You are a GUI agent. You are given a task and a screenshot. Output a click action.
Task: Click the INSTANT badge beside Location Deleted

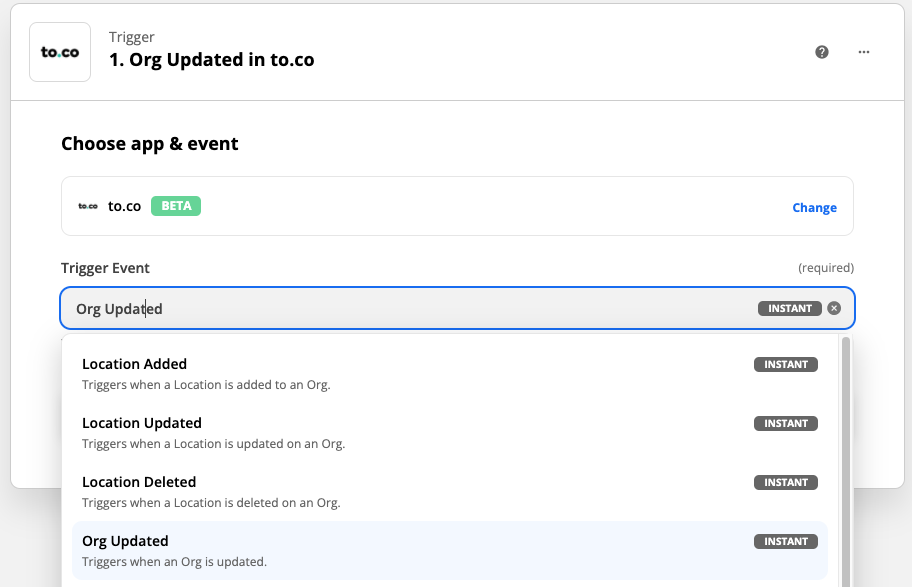pyautogui.click(x=785, y=482)
